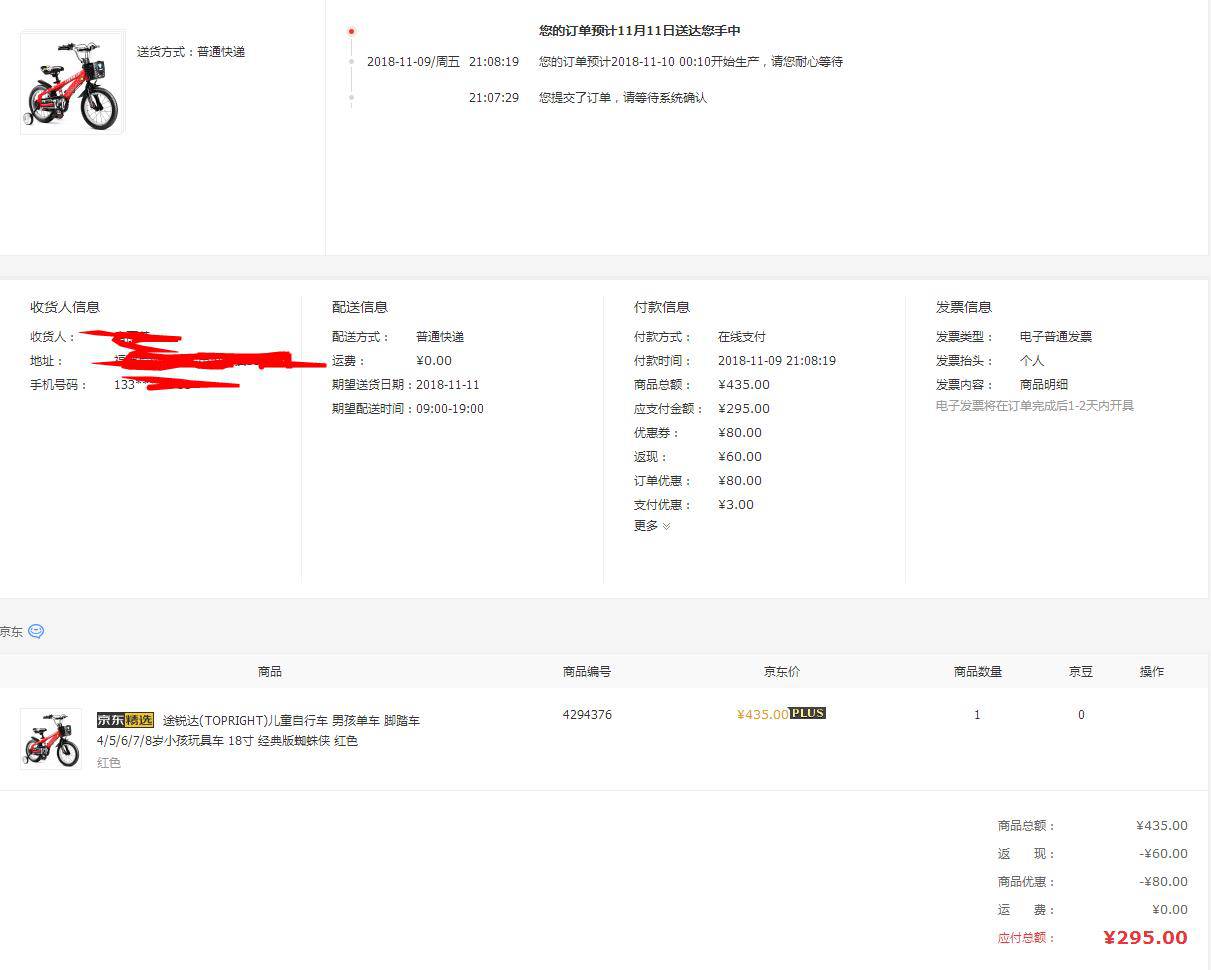The image size is (1211, 970).
Task: Click ¥435.00 in the bottom 商品总额 summary line
Action: 1162,826
